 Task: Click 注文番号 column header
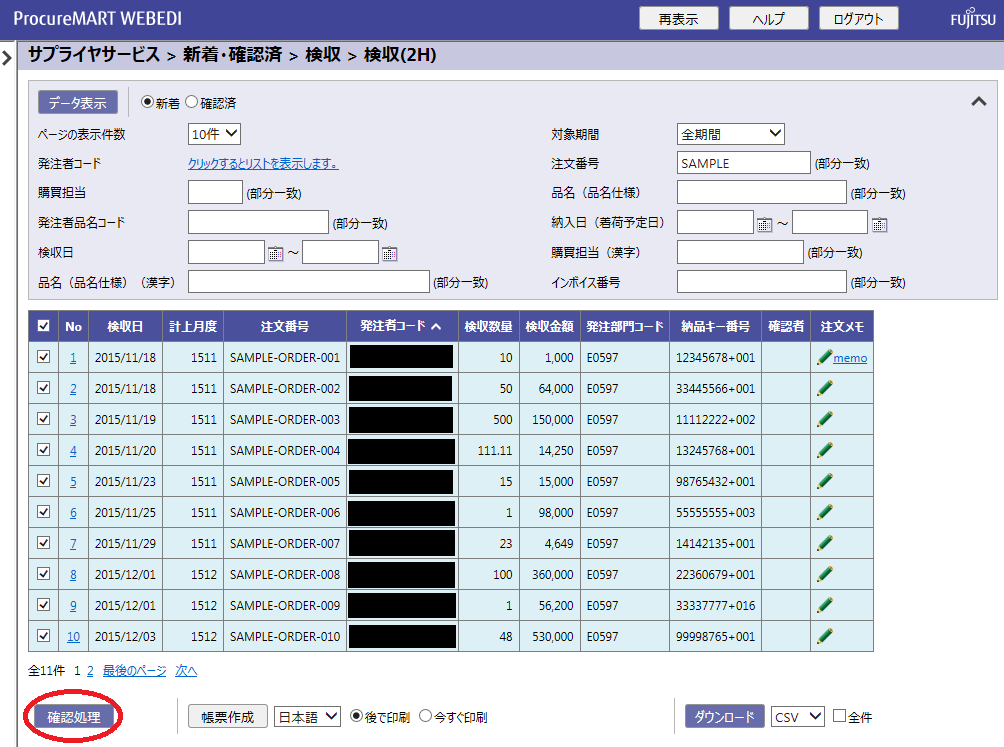coord(285,326)
